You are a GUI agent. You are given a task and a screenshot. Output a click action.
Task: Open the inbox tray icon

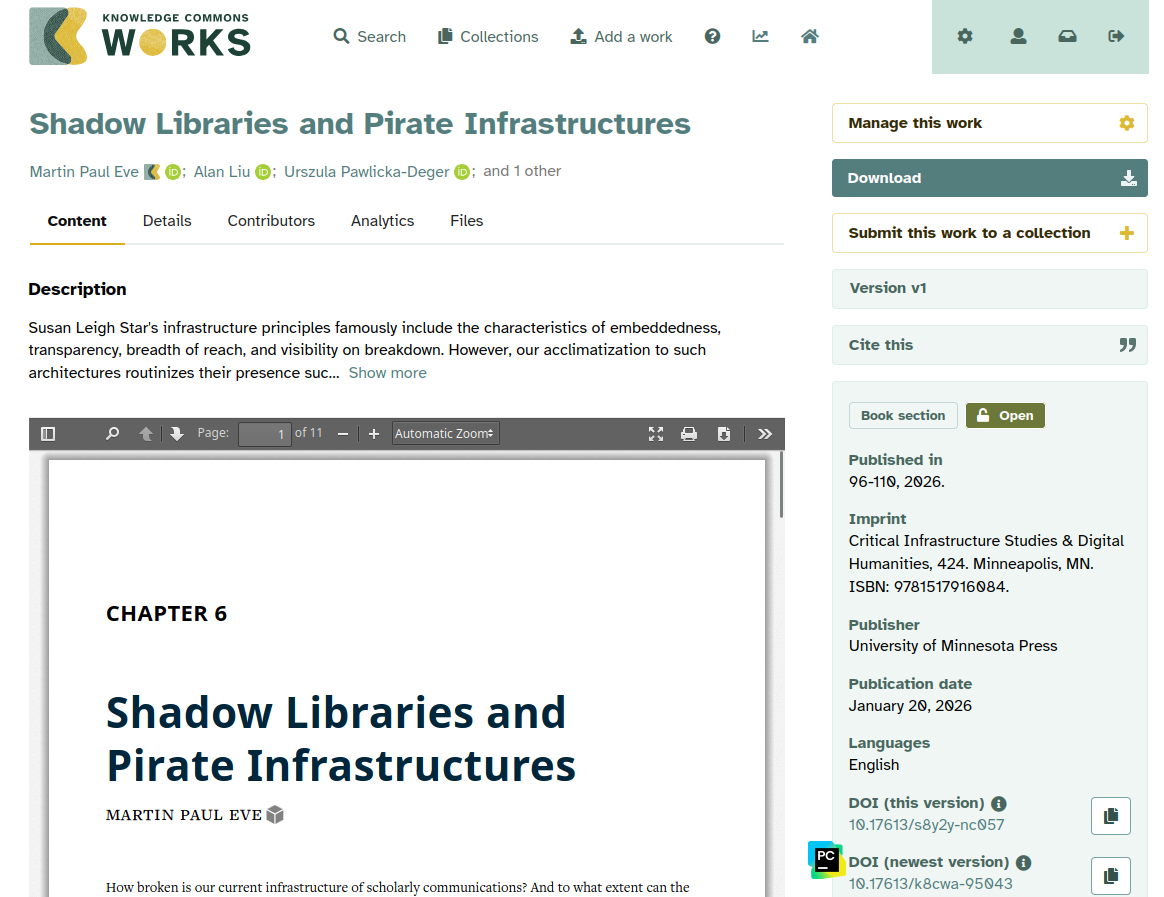[x=1067, y=36]
